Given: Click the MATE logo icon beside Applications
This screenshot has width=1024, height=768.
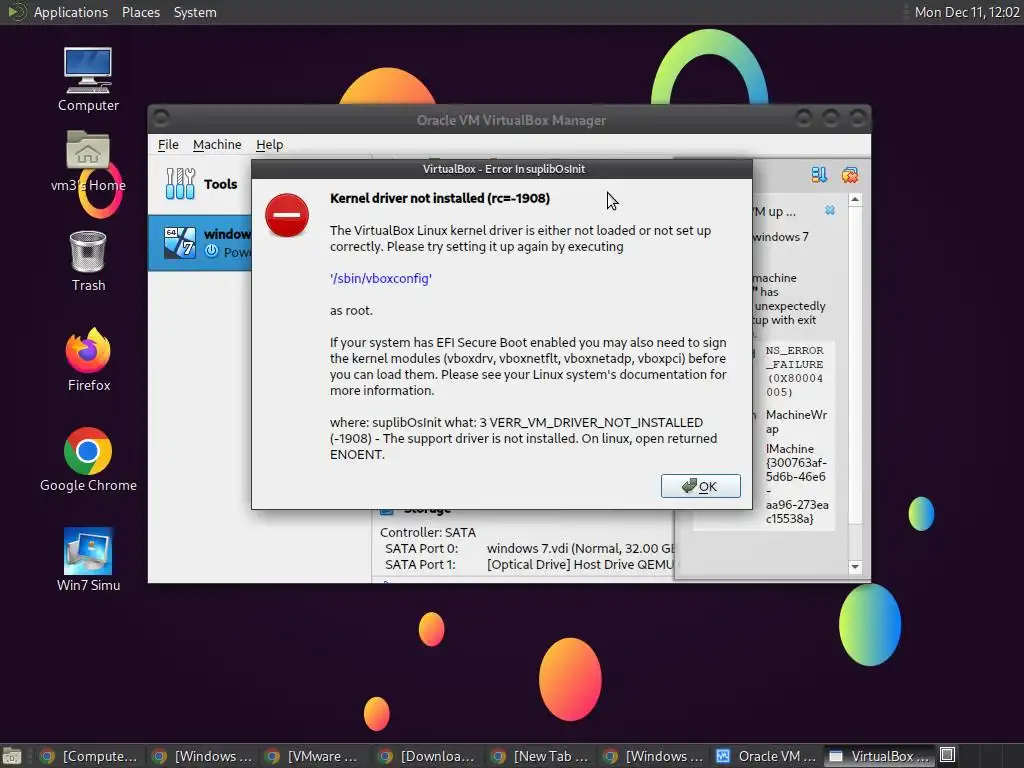Looking at the screenshot, I should click(16, 12).
